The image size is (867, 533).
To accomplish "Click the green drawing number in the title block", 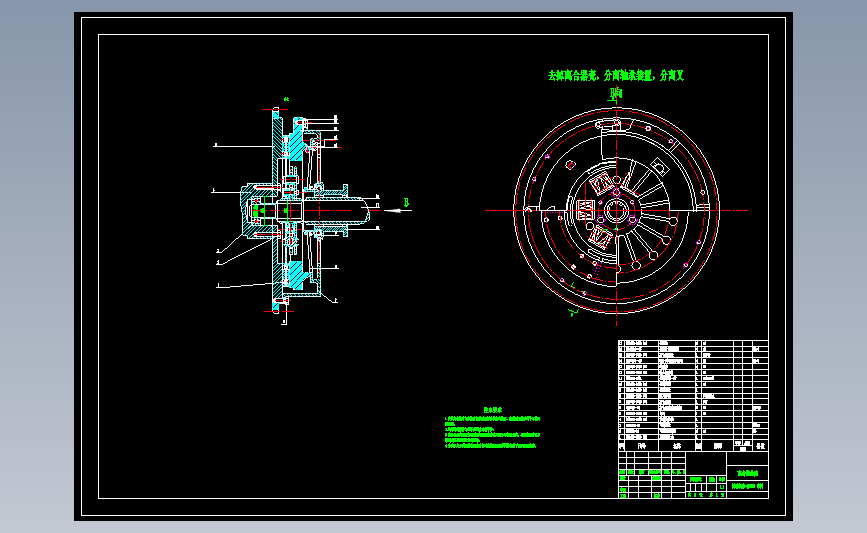I will [x=748, y=487].
